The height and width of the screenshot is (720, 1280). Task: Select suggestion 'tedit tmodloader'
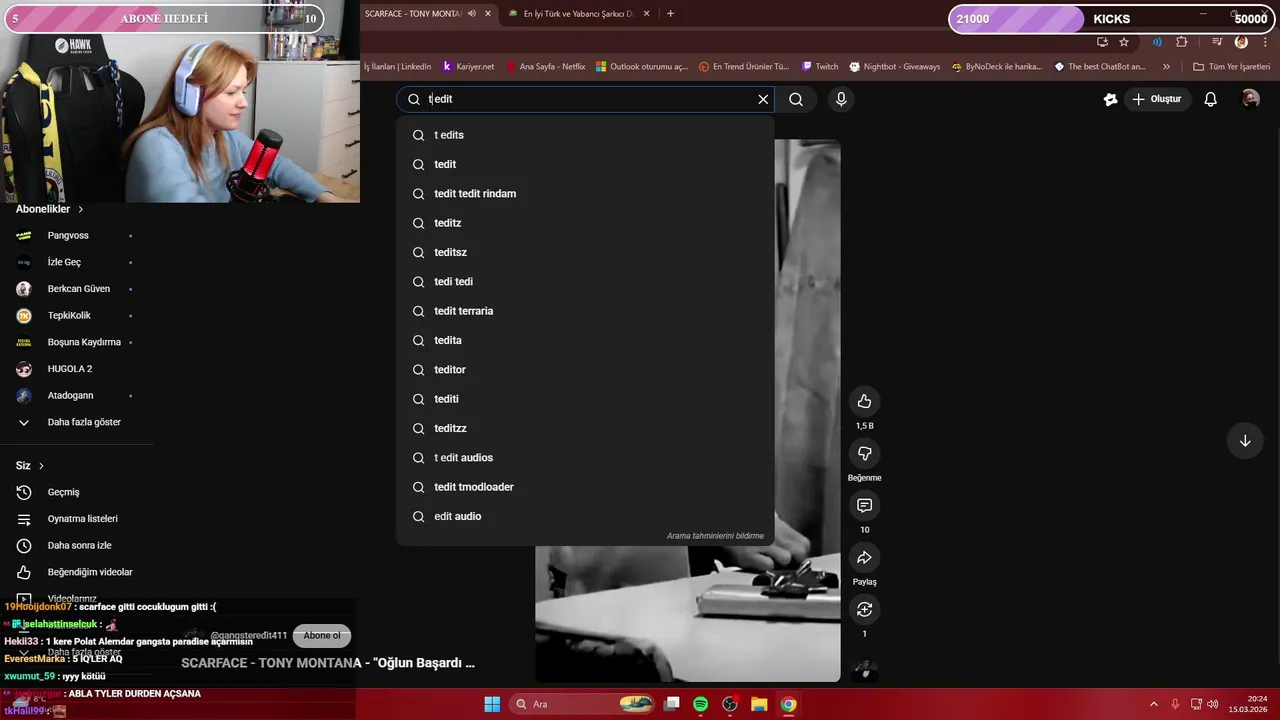click(585, 487)
